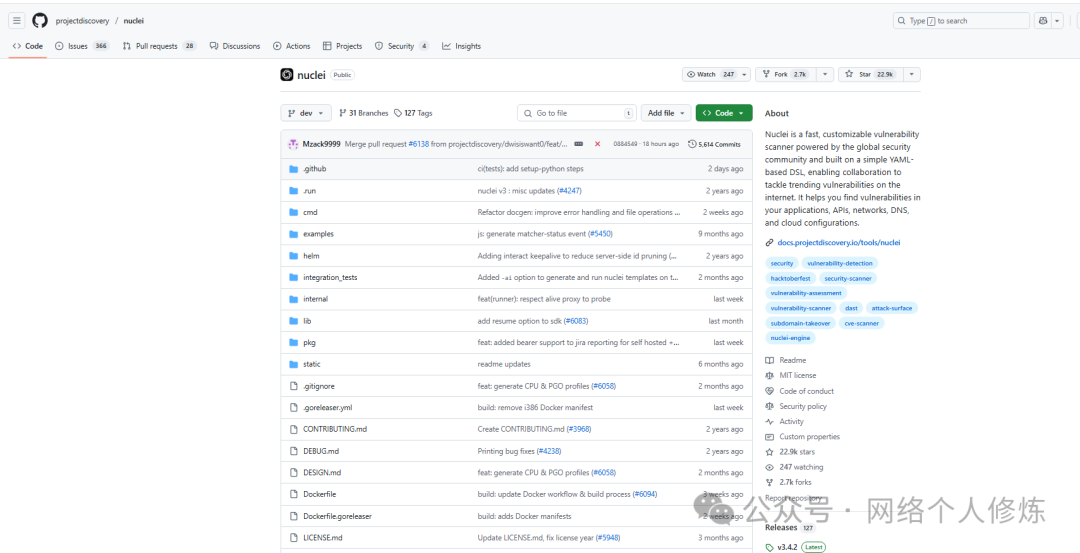Open the hamburger navigation menu
Image resolution: width=1080 pixels, height=553 pixels.
17,21
